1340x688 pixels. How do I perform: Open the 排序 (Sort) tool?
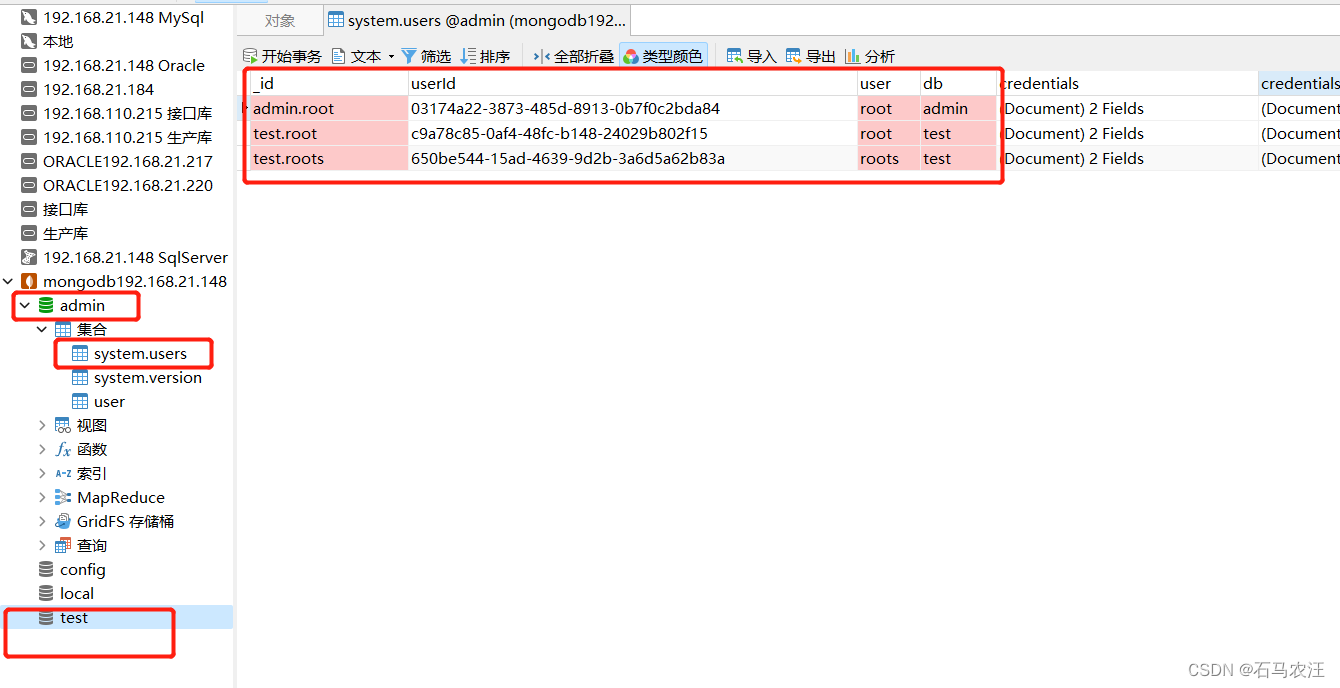click(x=485, y=56)
